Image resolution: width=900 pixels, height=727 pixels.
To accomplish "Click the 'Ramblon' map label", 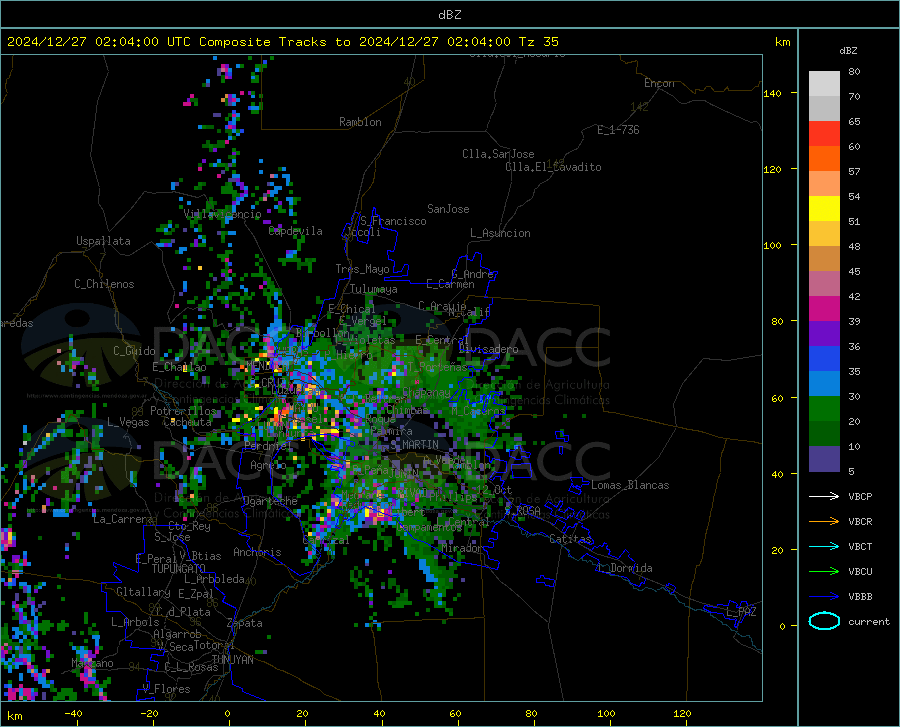I will click(360, 122).
